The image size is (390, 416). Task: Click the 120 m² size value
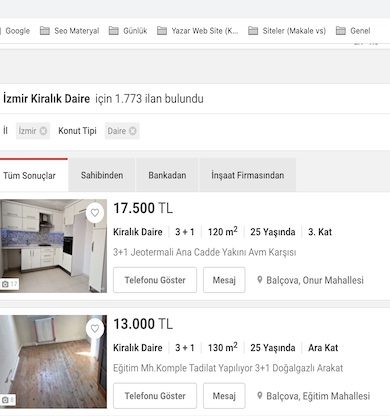[x=223, y=231]
